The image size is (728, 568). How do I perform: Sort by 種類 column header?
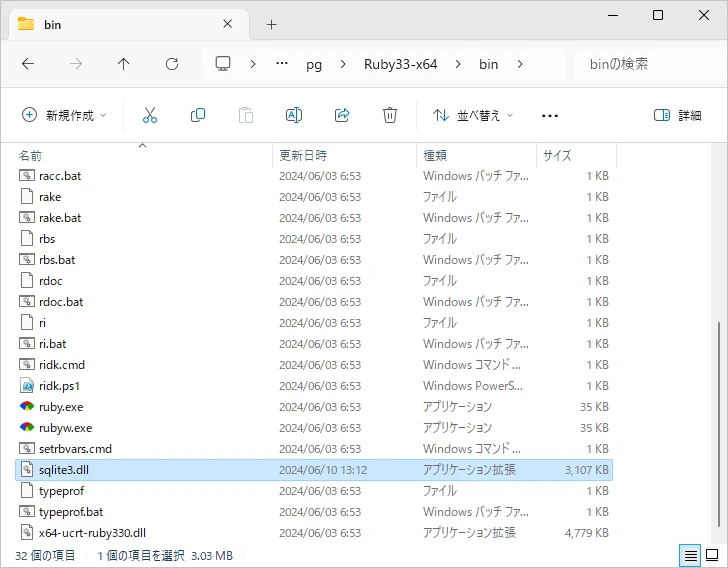(435, 155)
